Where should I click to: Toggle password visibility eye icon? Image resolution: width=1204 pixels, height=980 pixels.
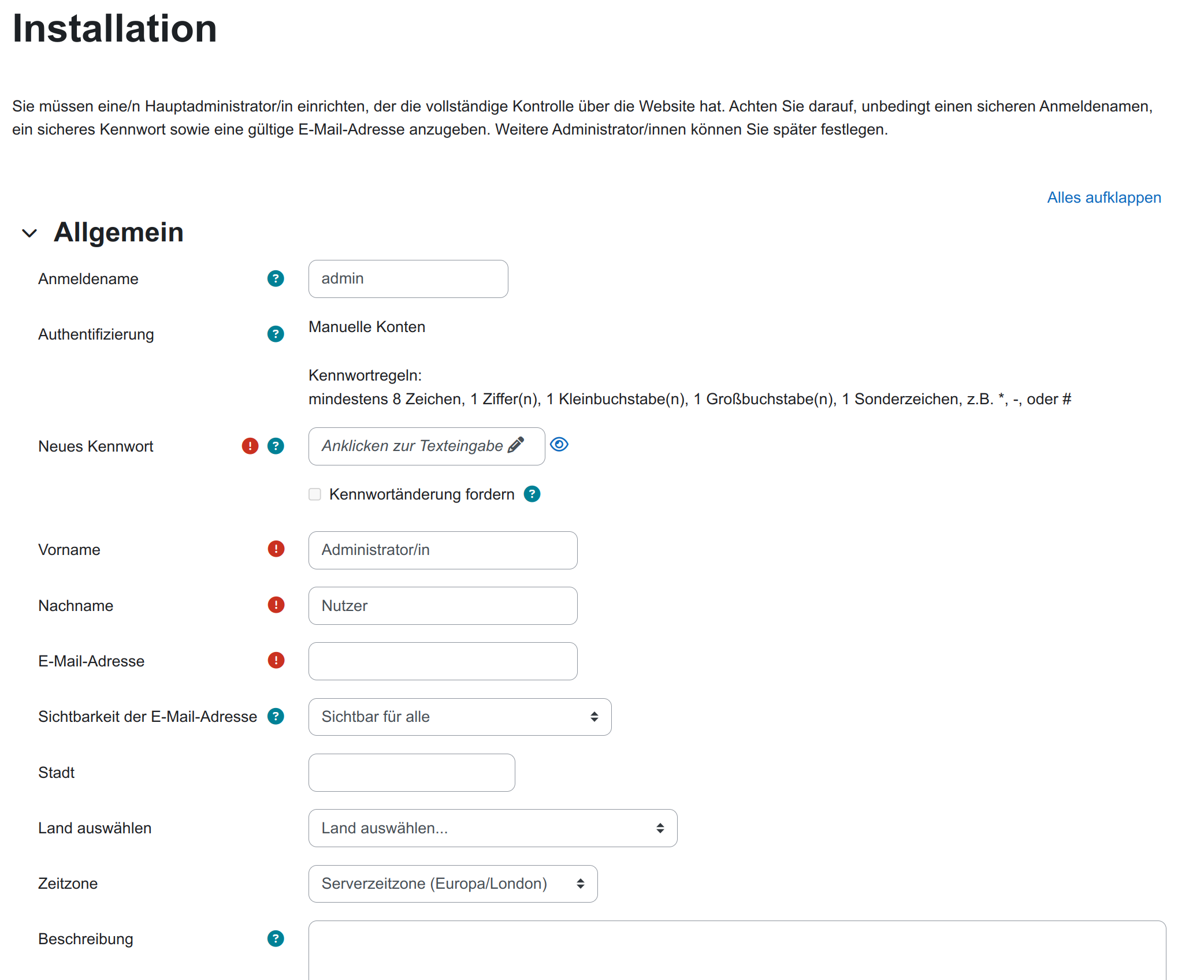tap(559, 445)
